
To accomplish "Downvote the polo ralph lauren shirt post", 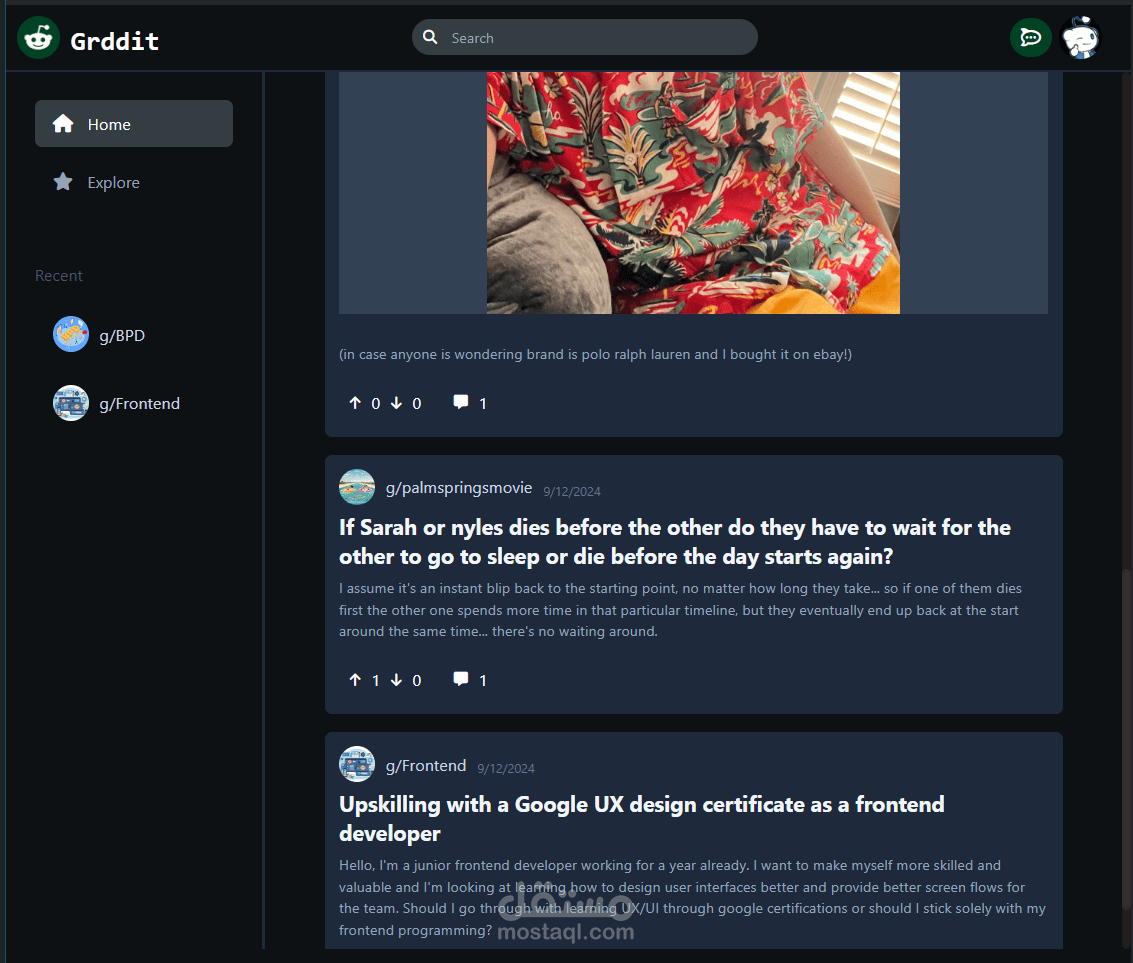I will pos(396,403).
